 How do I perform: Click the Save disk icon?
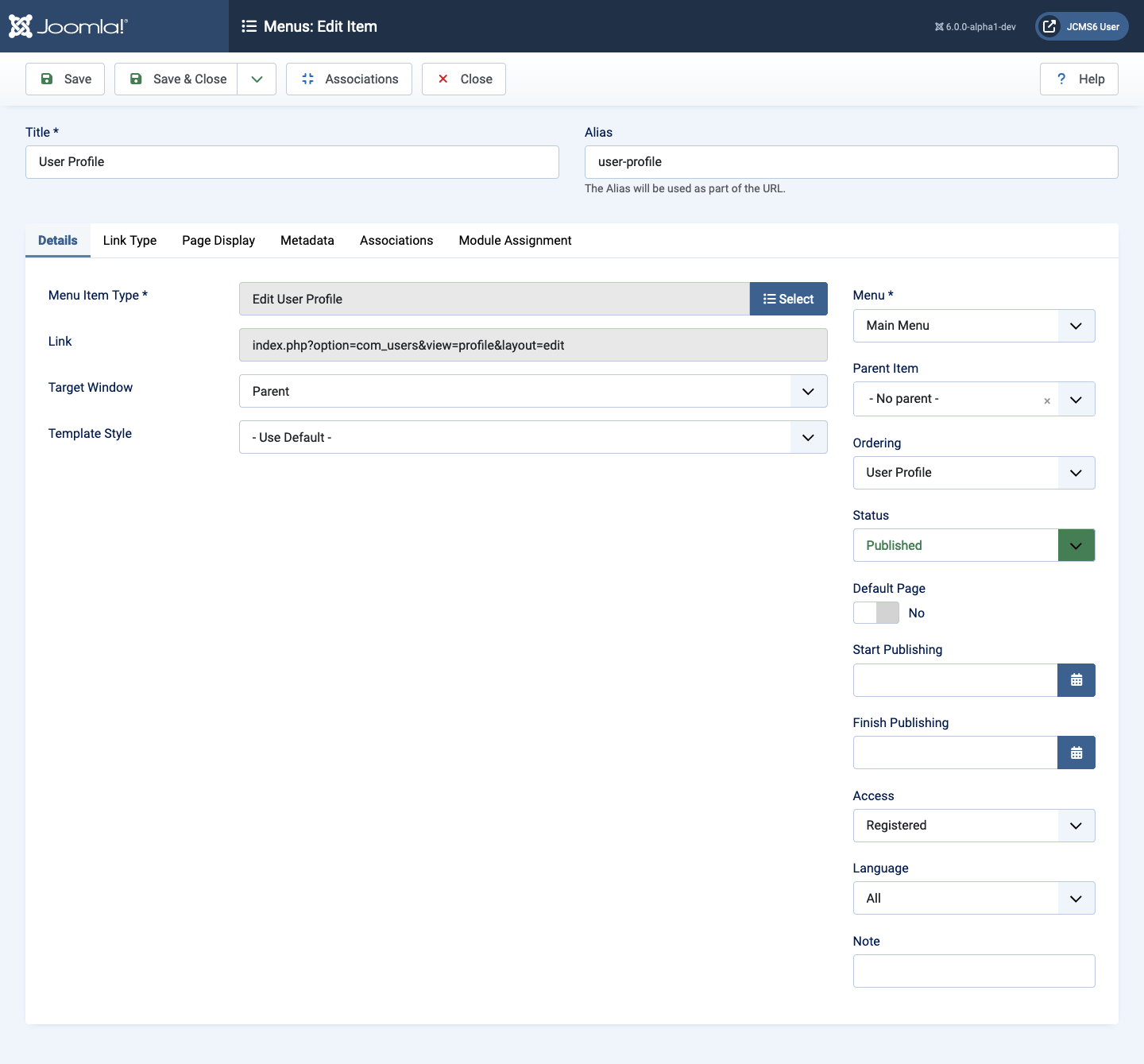click(x=48, y=79)
